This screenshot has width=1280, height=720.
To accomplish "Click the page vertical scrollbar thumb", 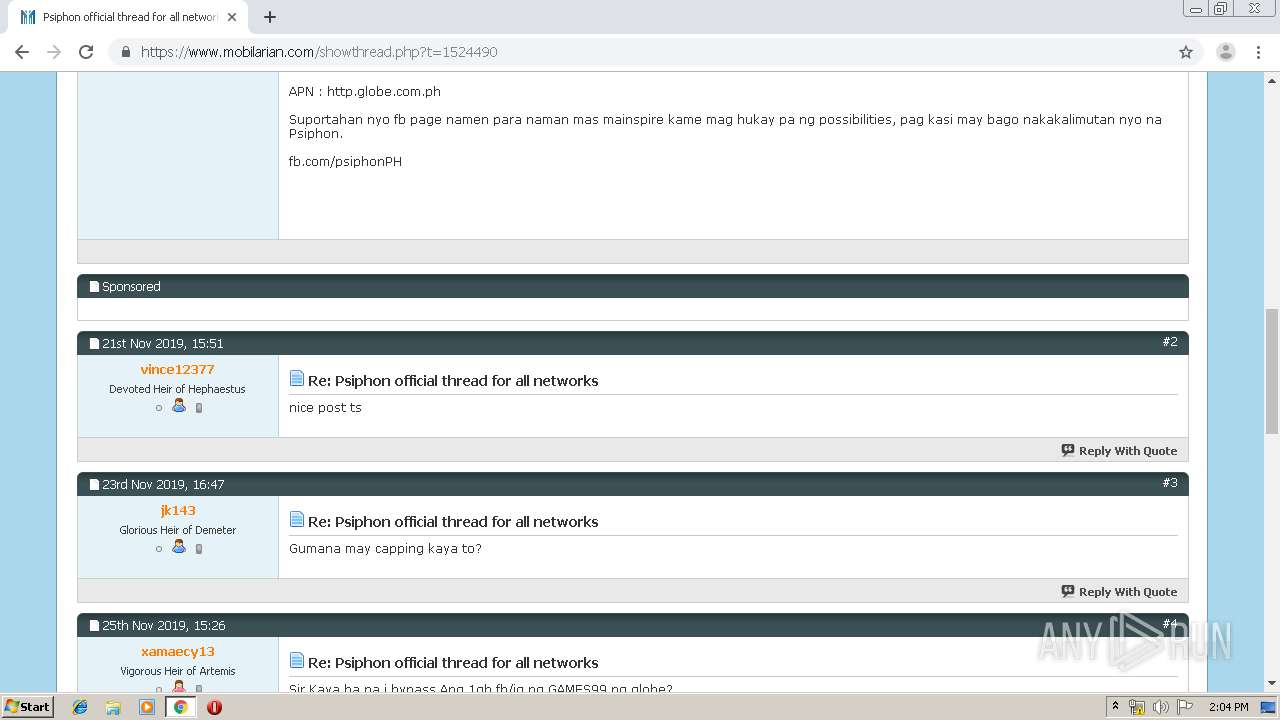I will (1272, 371).
